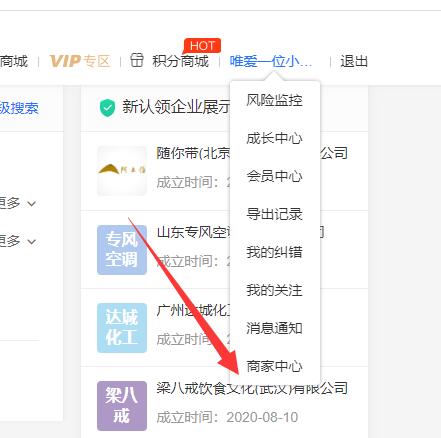Screen dimensions: 441x438
Task: Open the 达城化工 company logo
Action: click(x=122, y=328)
